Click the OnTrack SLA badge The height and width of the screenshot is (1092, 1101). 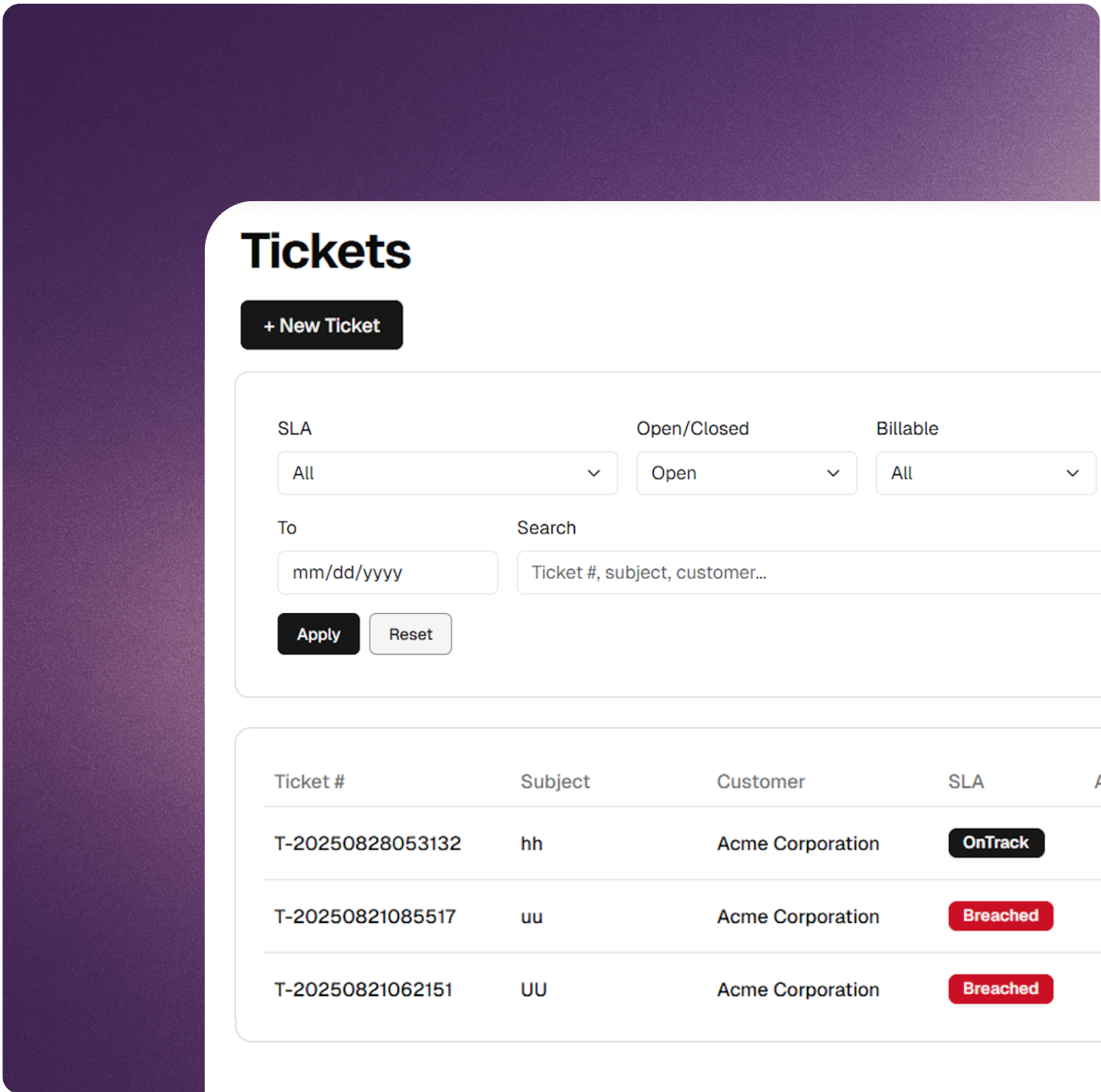(996, 842)
